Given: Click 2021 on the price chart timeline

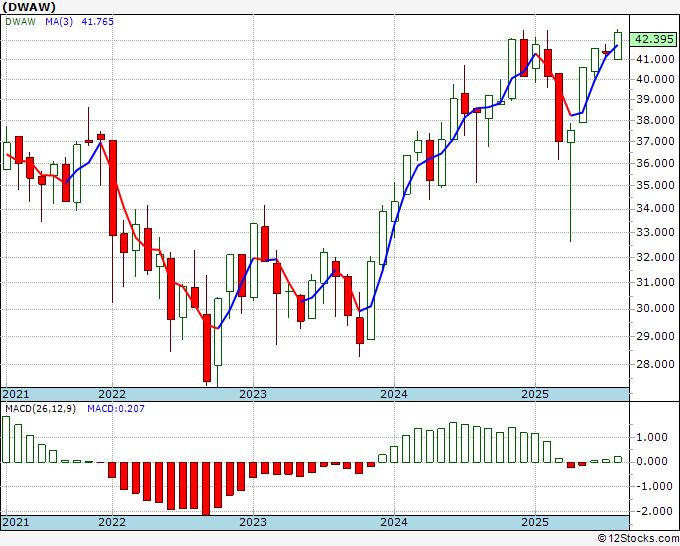Looking at the screenshot, I should pos(16,394).
